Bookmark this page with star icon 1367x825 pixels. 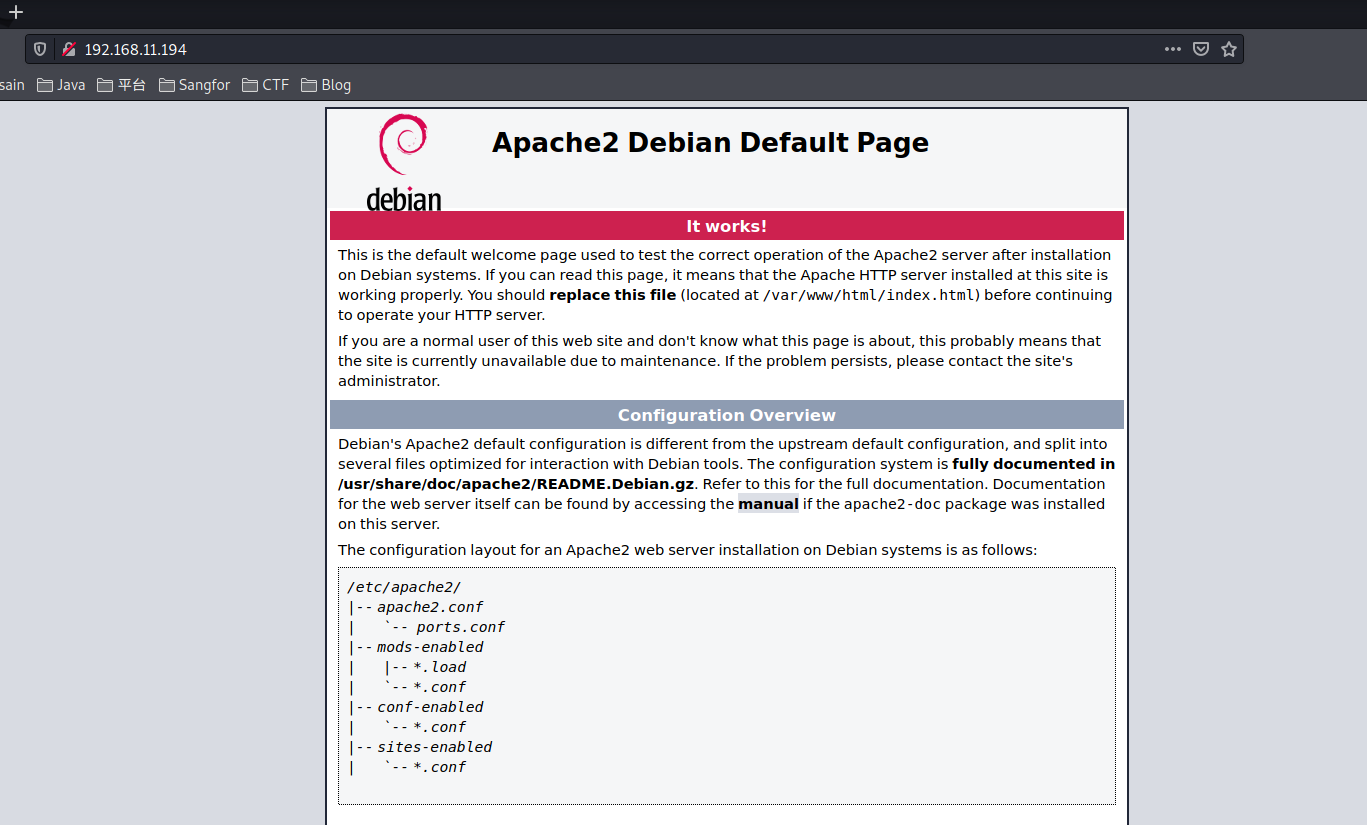(1229, 49)
